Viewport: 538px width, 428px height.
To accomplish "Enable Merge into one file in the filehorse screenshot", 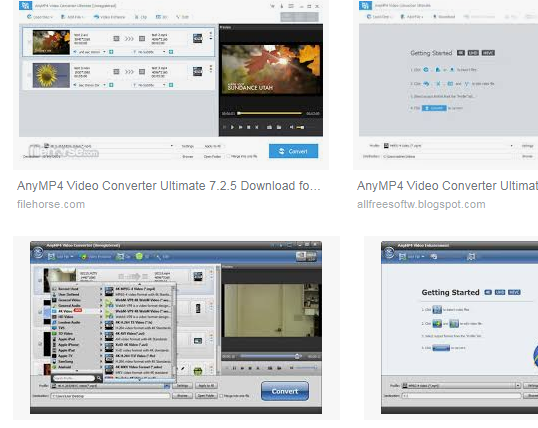I will click(x=242, y=156).
